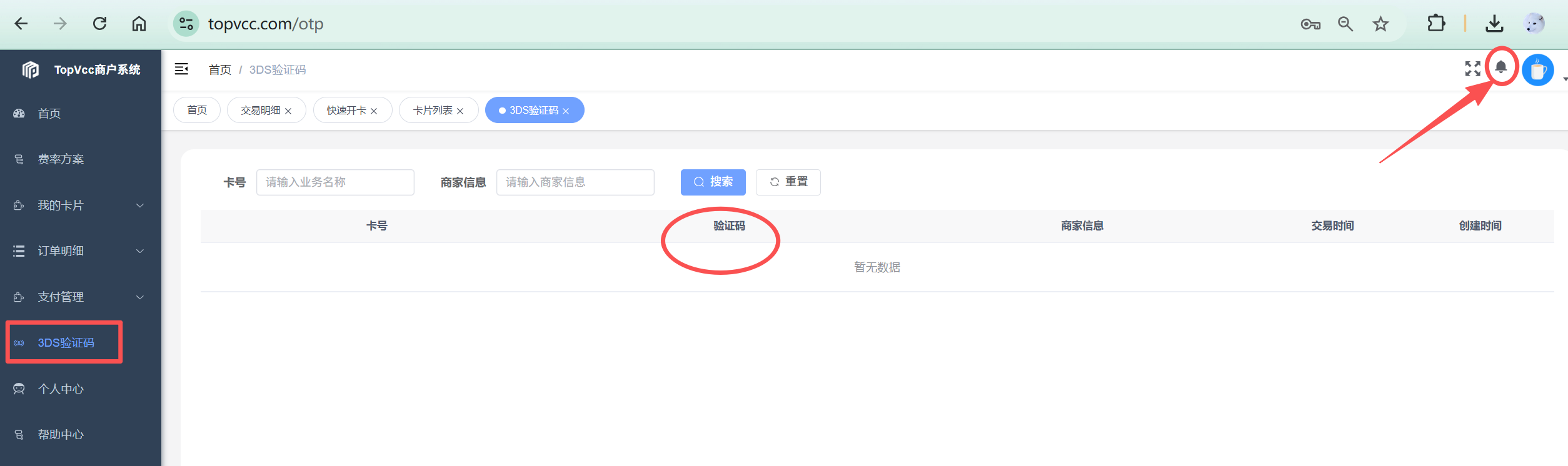Screen dimensions: 1568x466
Task: Toggle fullscreen mode icon
Action: (1472, 69)
